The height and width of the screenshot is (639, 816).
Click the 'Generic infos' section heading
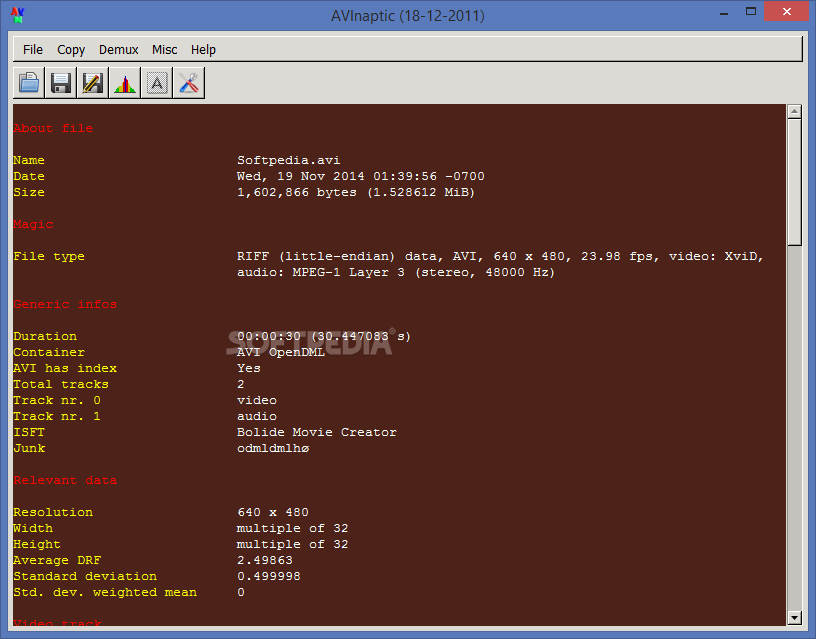click(65, 304)
